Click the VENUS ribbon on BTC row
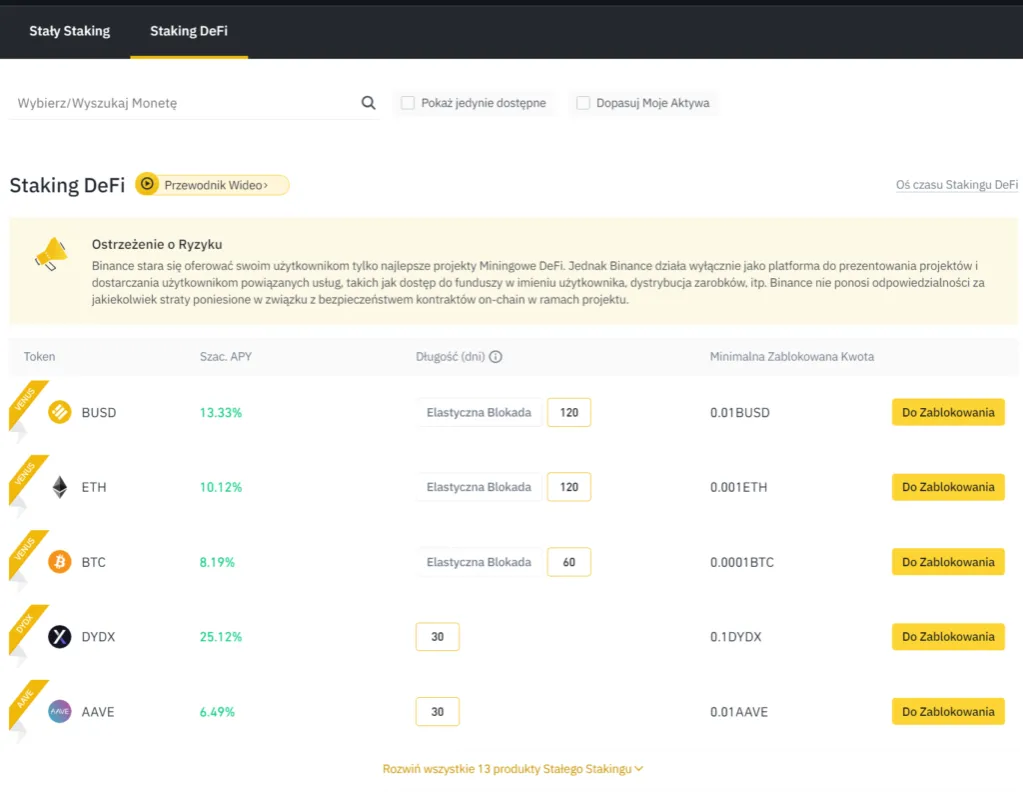This screenshot has height=794, width=1023. [x=25, y=550]
